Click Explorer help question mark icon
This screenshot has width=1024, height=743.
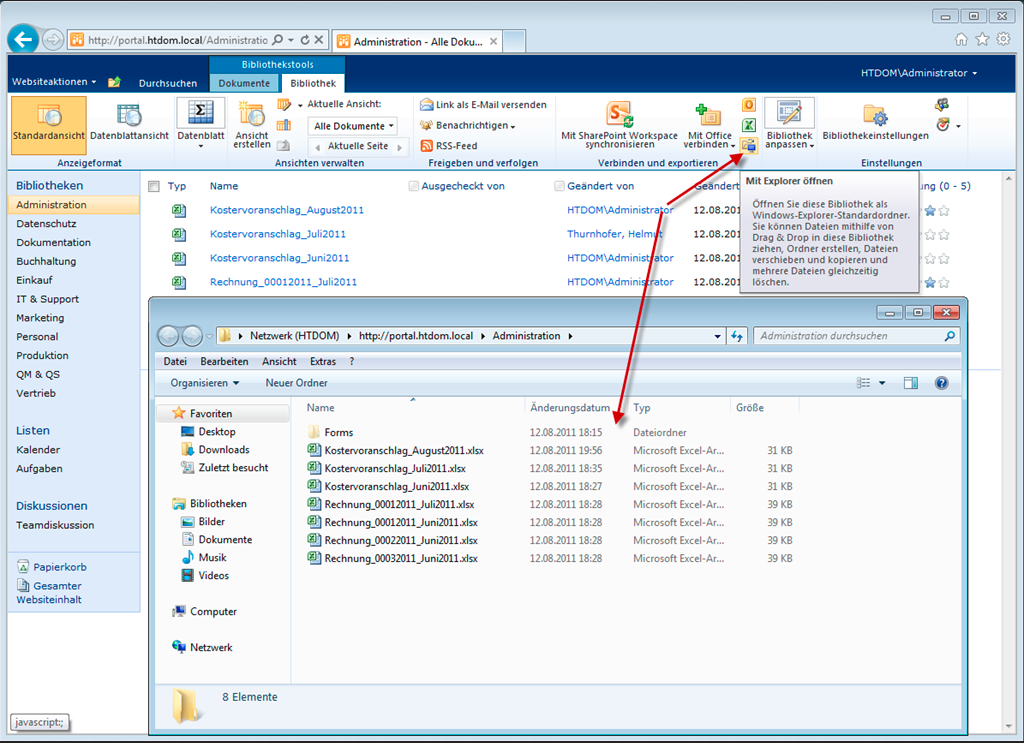click(941, 383)
